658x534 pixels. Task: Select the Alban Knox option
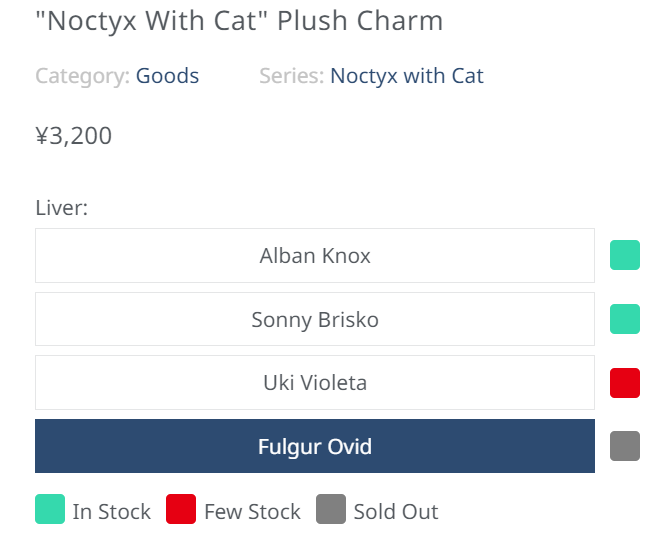pos(315,255)
